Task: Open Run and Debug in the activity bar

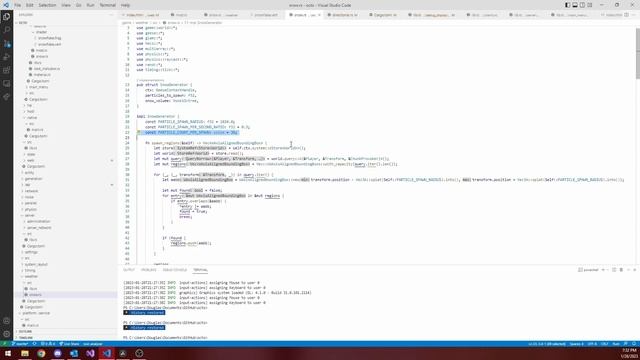Action: click(x=7, y=57)
